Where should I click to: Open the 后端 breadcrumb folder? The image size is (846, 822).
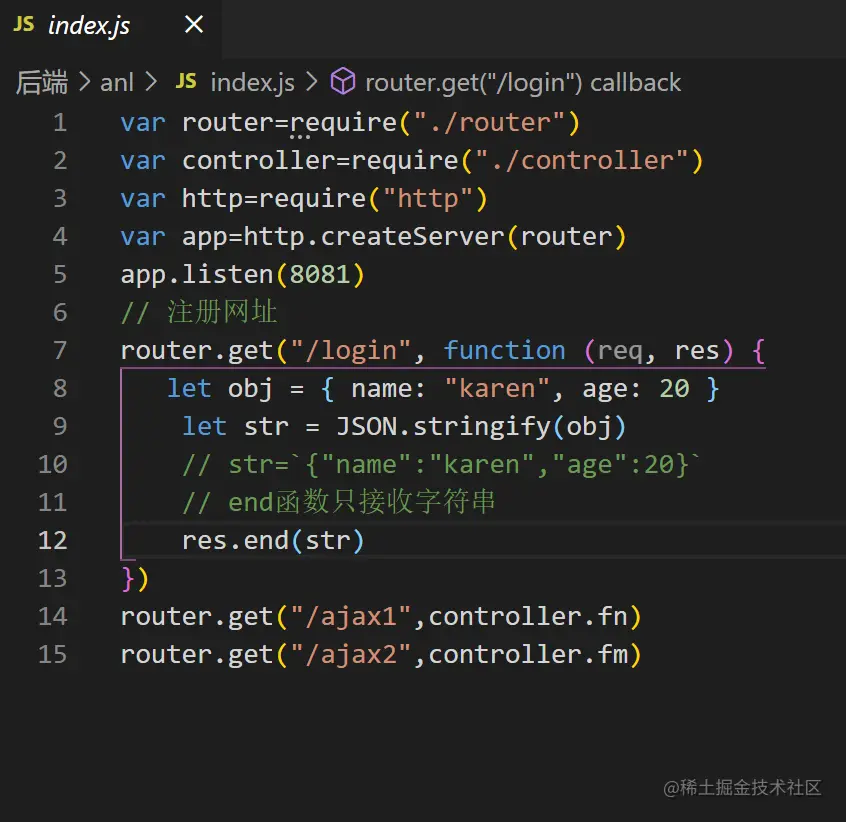(x=42, y=83)
